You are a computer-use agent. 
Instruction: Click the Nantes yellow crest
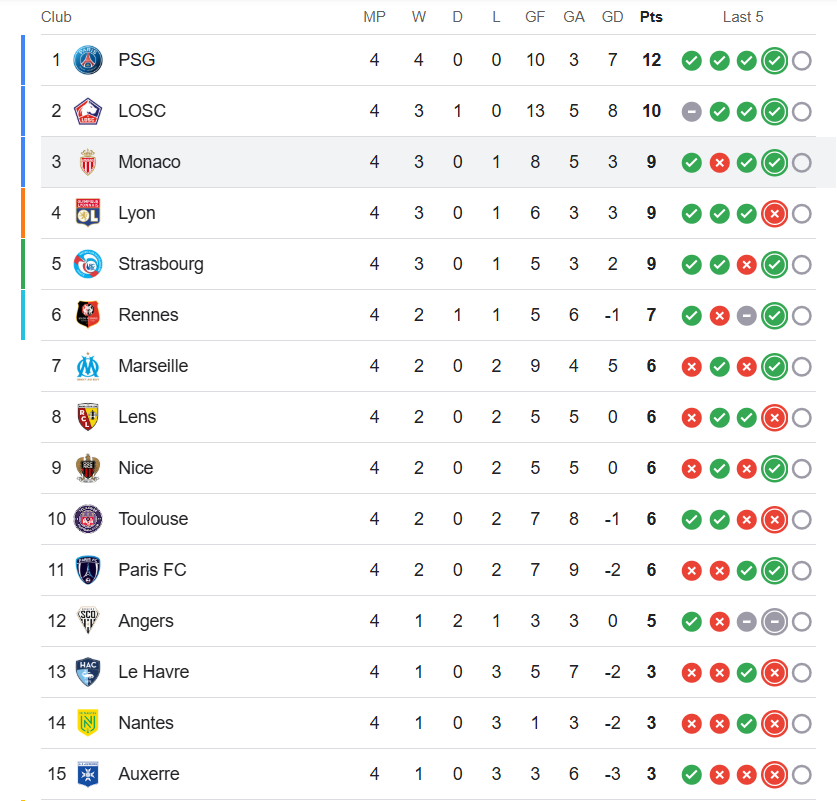pyautogui.click(x=88, y=723)
